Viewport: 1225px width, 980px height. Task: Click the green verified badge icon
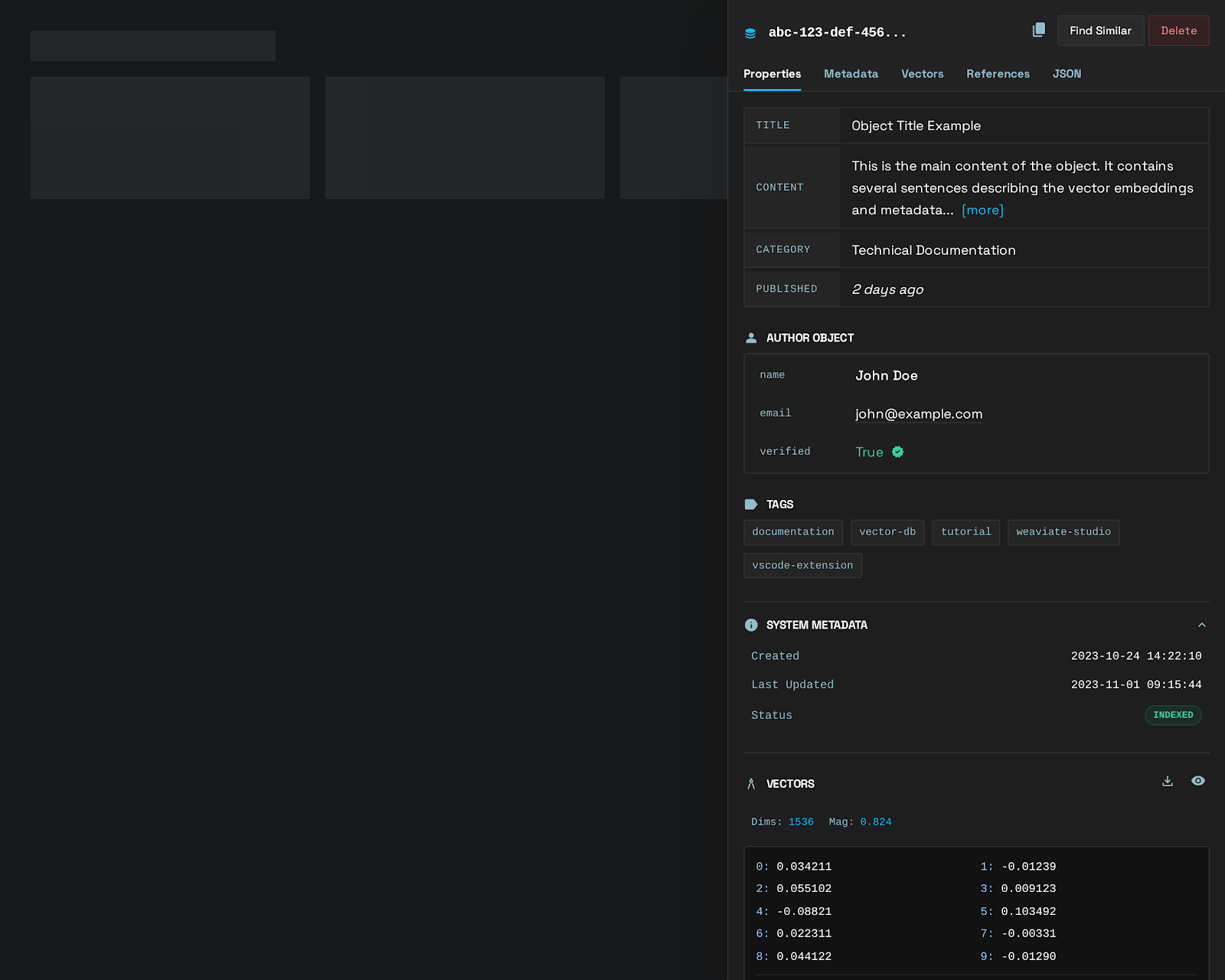(x=897, y=452)
